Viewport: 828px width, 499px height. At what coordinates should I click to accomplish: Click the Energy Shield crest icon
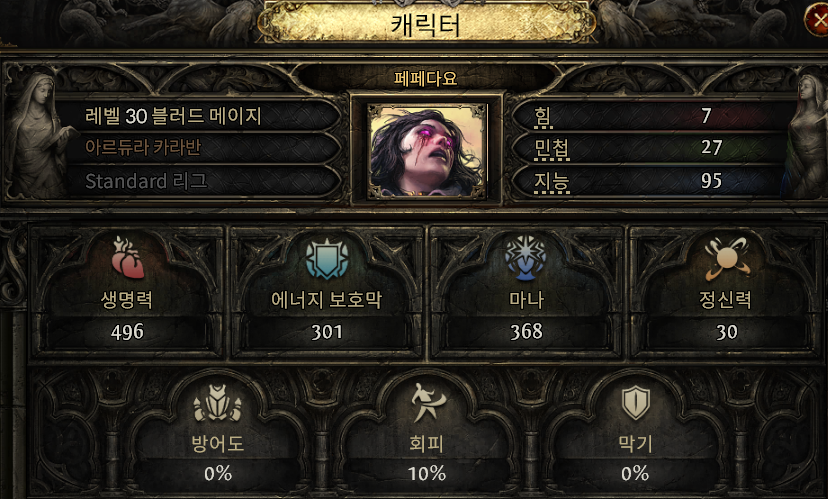[327, 258]
